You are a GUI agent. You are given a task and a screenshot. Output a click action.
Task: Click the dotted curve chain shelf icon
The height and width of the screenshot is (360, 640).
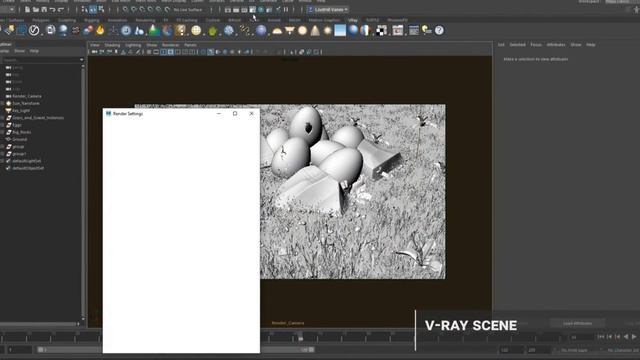pyautogui.click(x=245, y=30)
